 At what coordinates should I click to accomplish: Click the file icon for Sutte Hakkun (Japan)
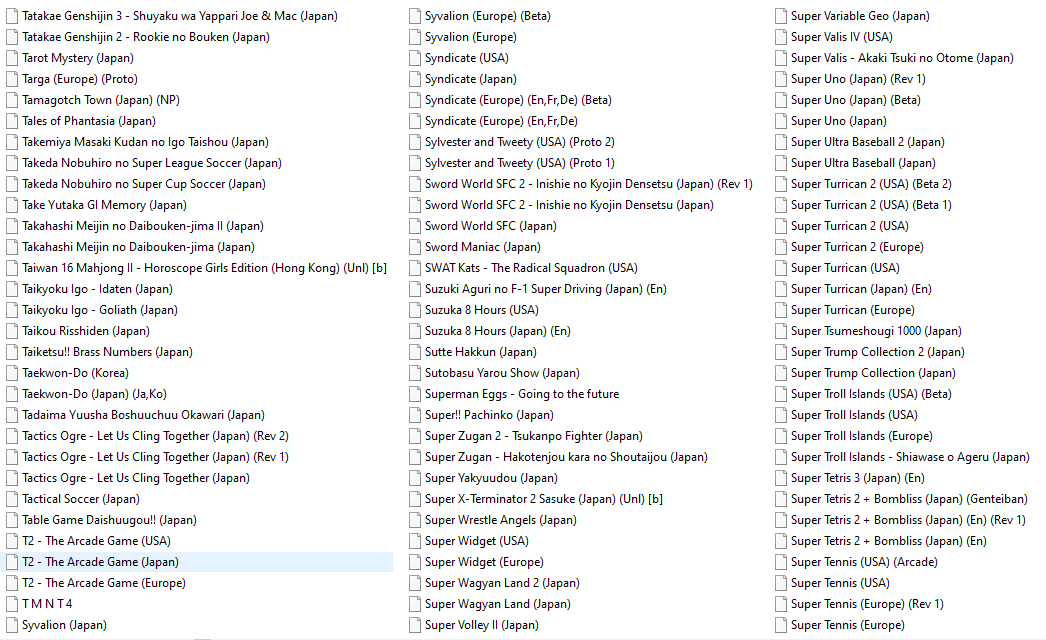click(414, 352)
